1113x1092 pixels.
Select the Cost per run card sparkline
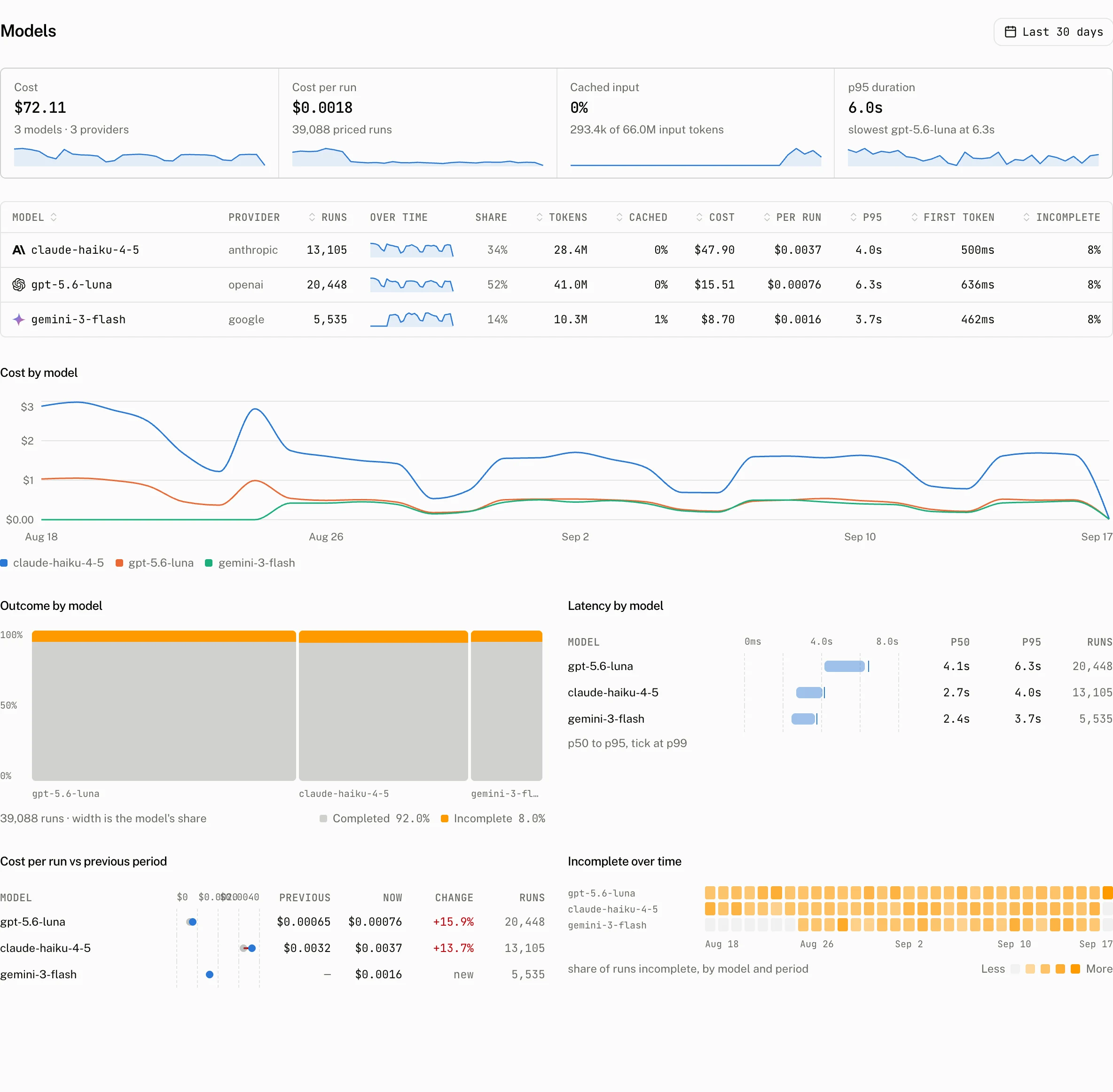click(418, 156)
